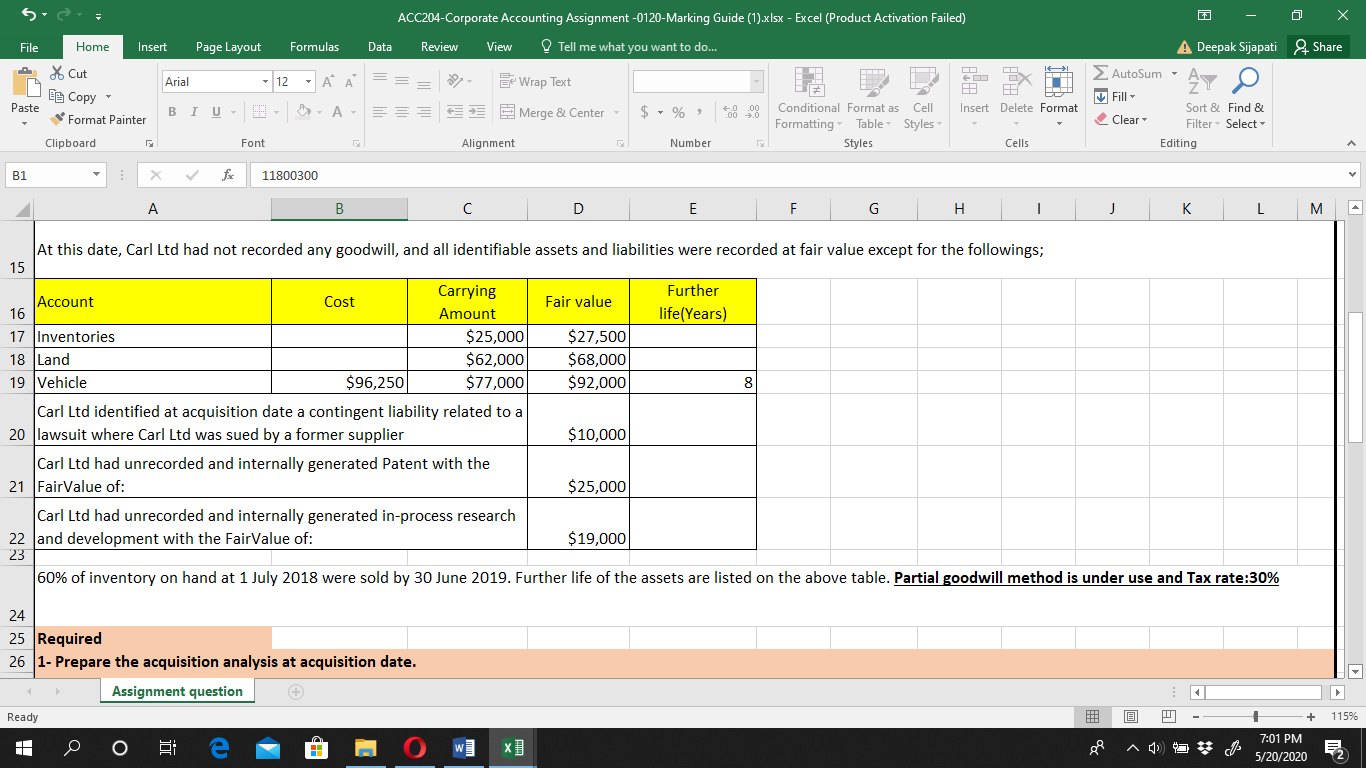
Task: Click the Name Box showing B1
Action: click(55, 175)
